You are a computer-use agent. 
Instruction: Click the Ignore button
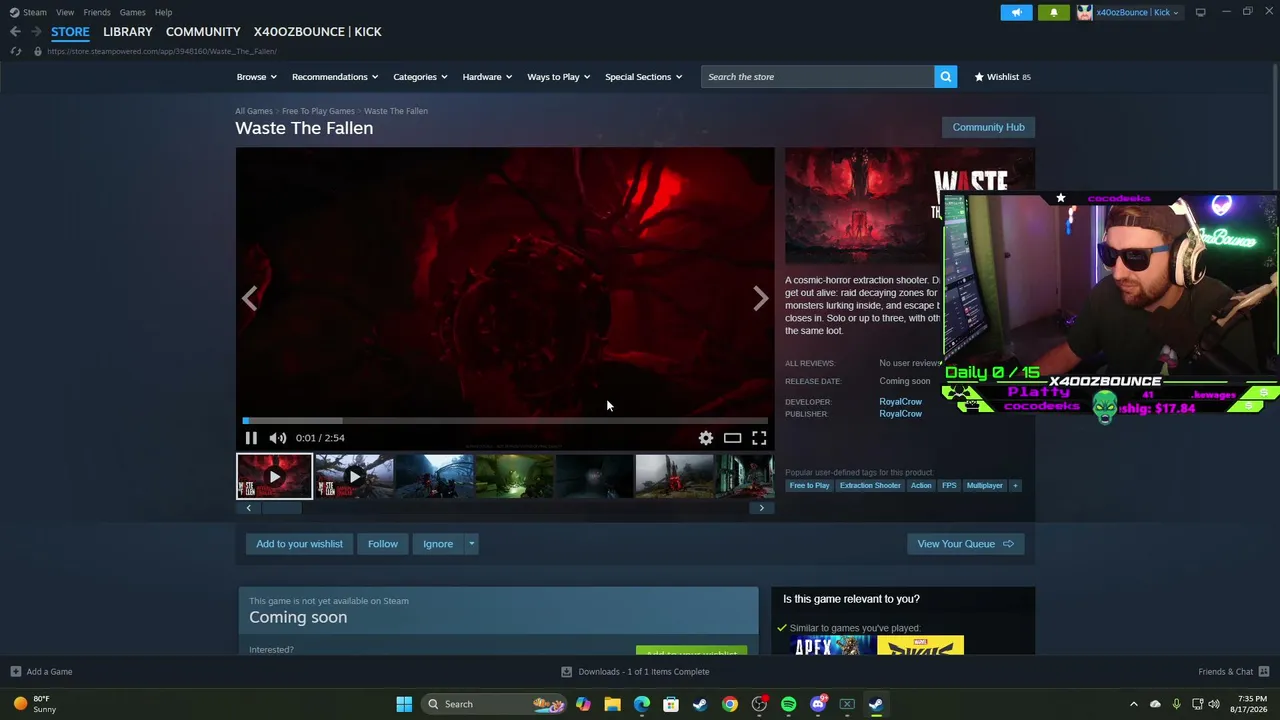[438, 544]
